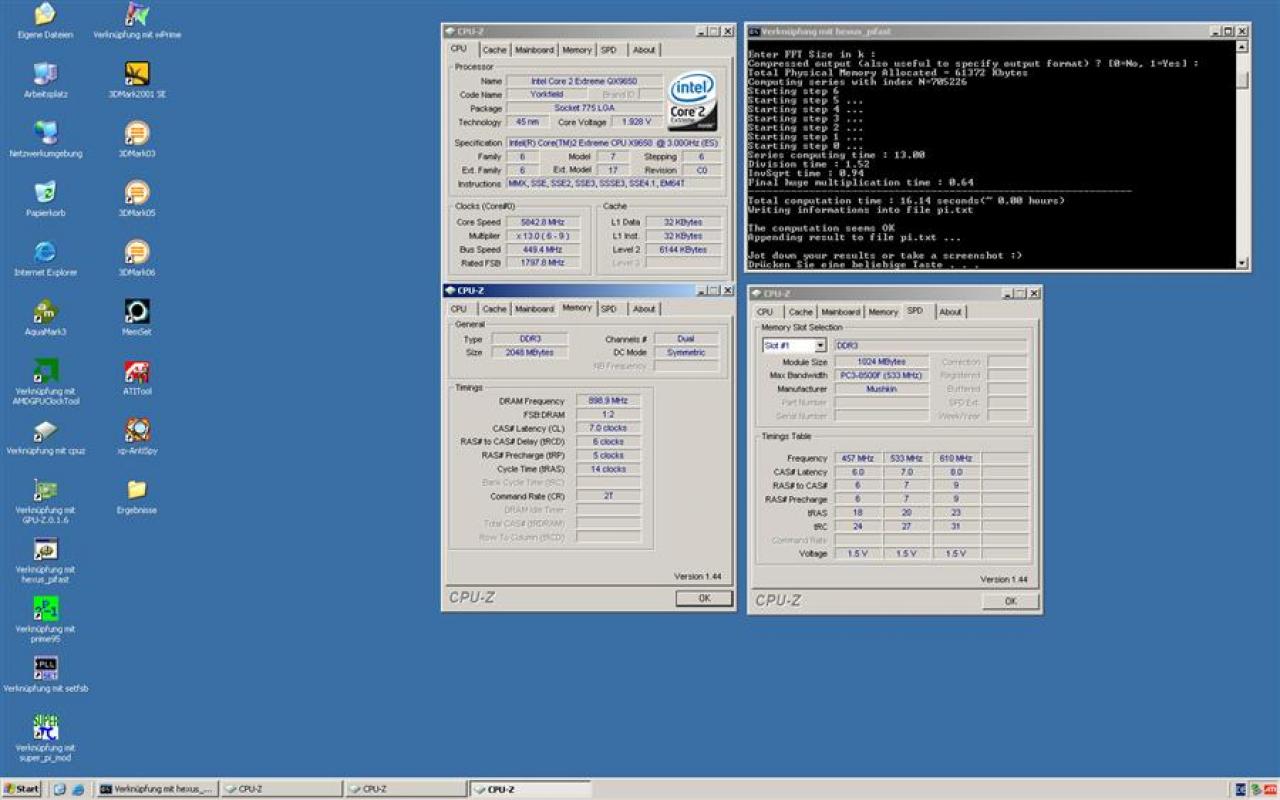The width and height of the screenshot is (1280, 800).
Task: Select SPD tab in the Timings CPU-Z window
Action: coord(609,309)
